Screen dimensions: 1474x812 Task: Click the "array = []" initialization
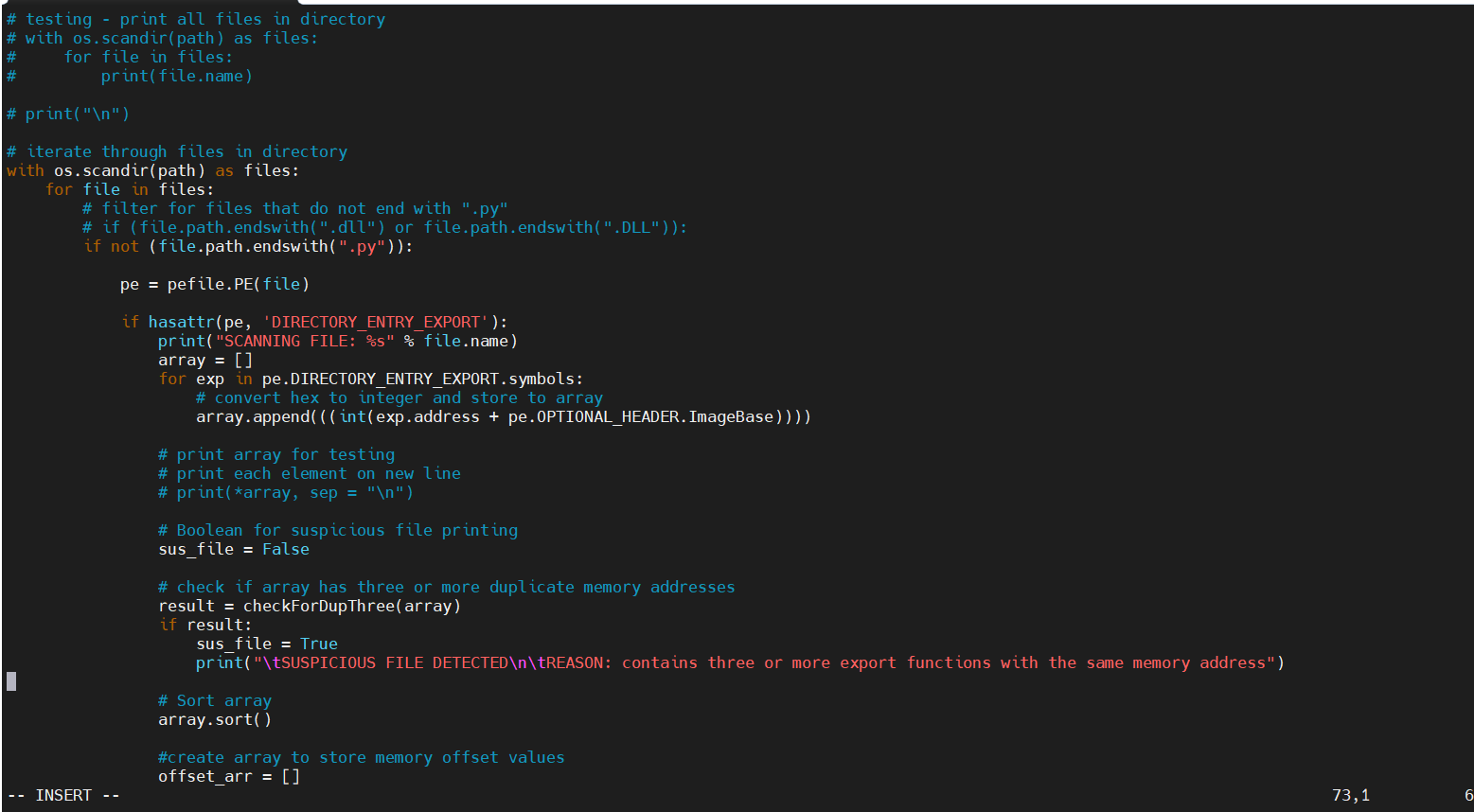coord(205,360)
